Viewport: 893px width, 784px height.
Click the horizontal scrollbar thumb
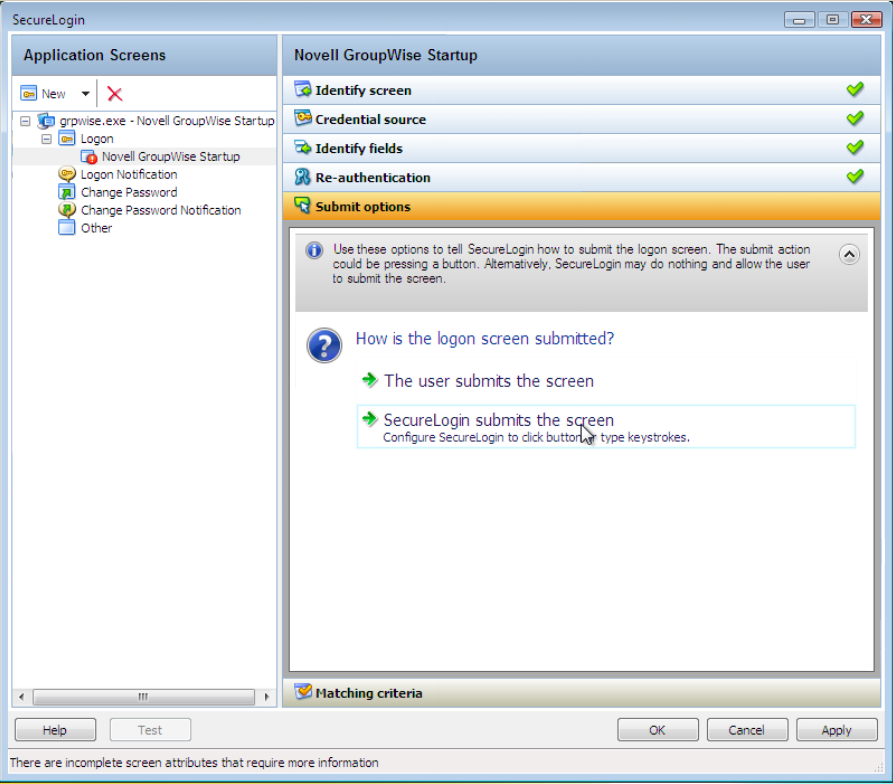click(144, 697)
